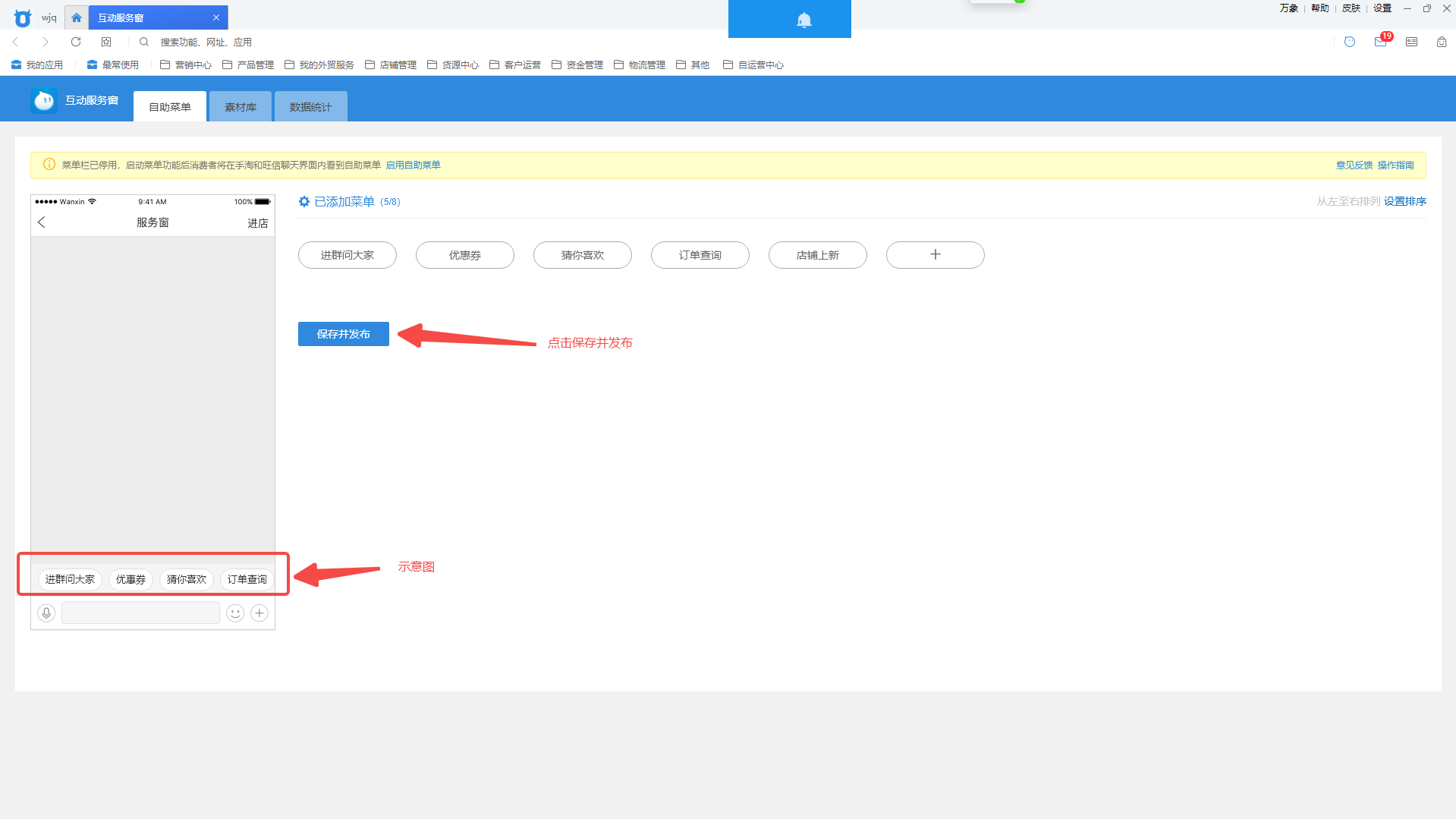1456x819 pixels.
Task: Switch to the 数据统计 tab
Action: [311, 106]
